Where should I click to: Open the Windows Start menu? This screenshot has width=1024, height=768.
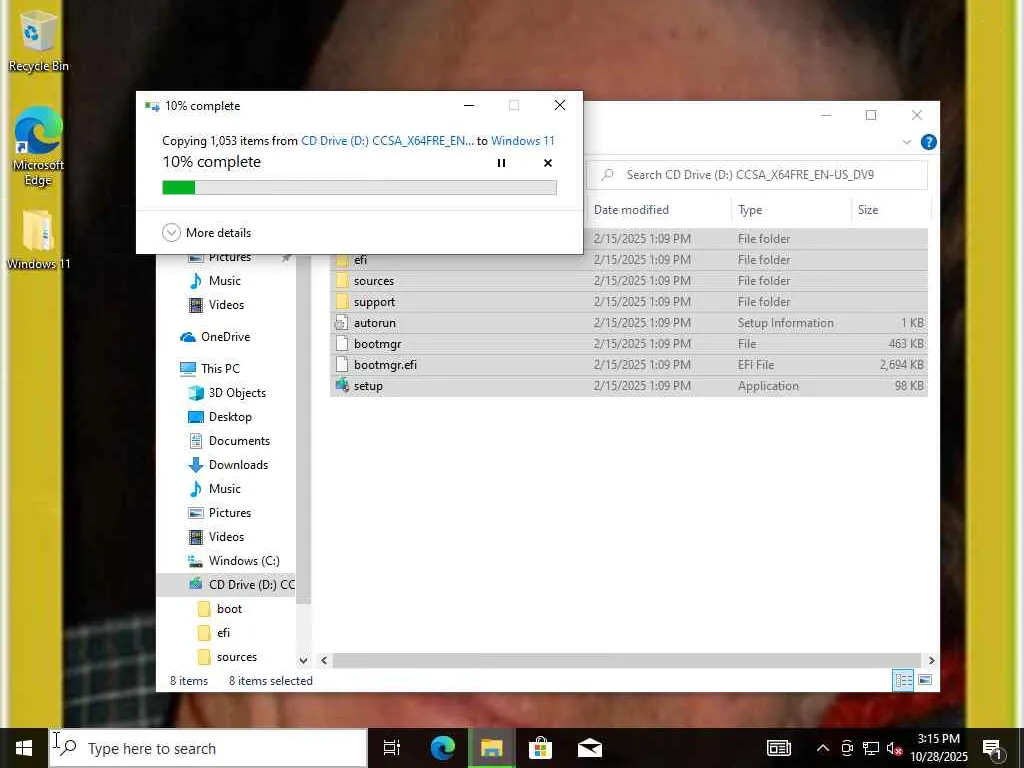pyautogui.click(x=24, y=748)
